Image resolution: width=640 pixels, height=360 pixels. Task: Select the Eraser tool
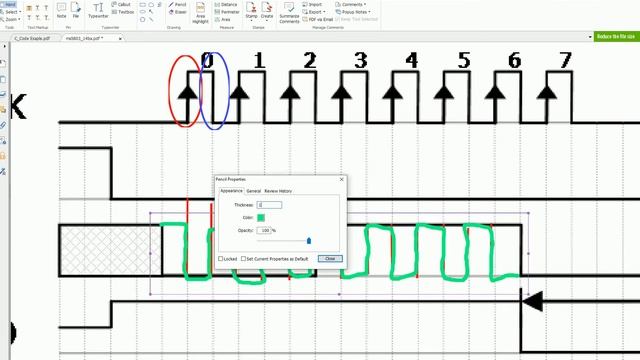pos(178,12)
